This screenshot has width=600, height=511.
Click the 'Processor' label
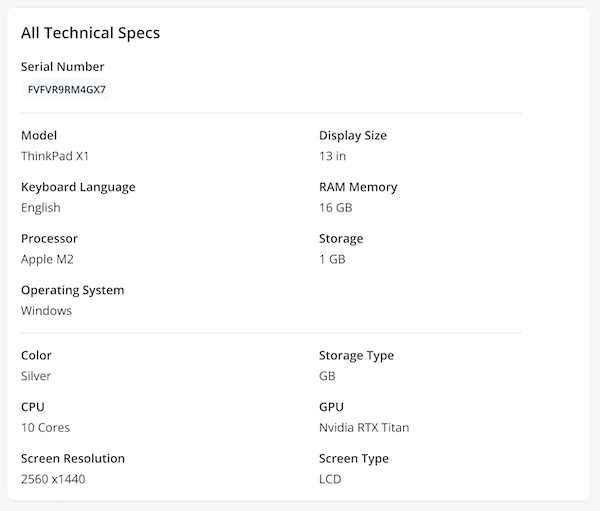click(49, 239)
